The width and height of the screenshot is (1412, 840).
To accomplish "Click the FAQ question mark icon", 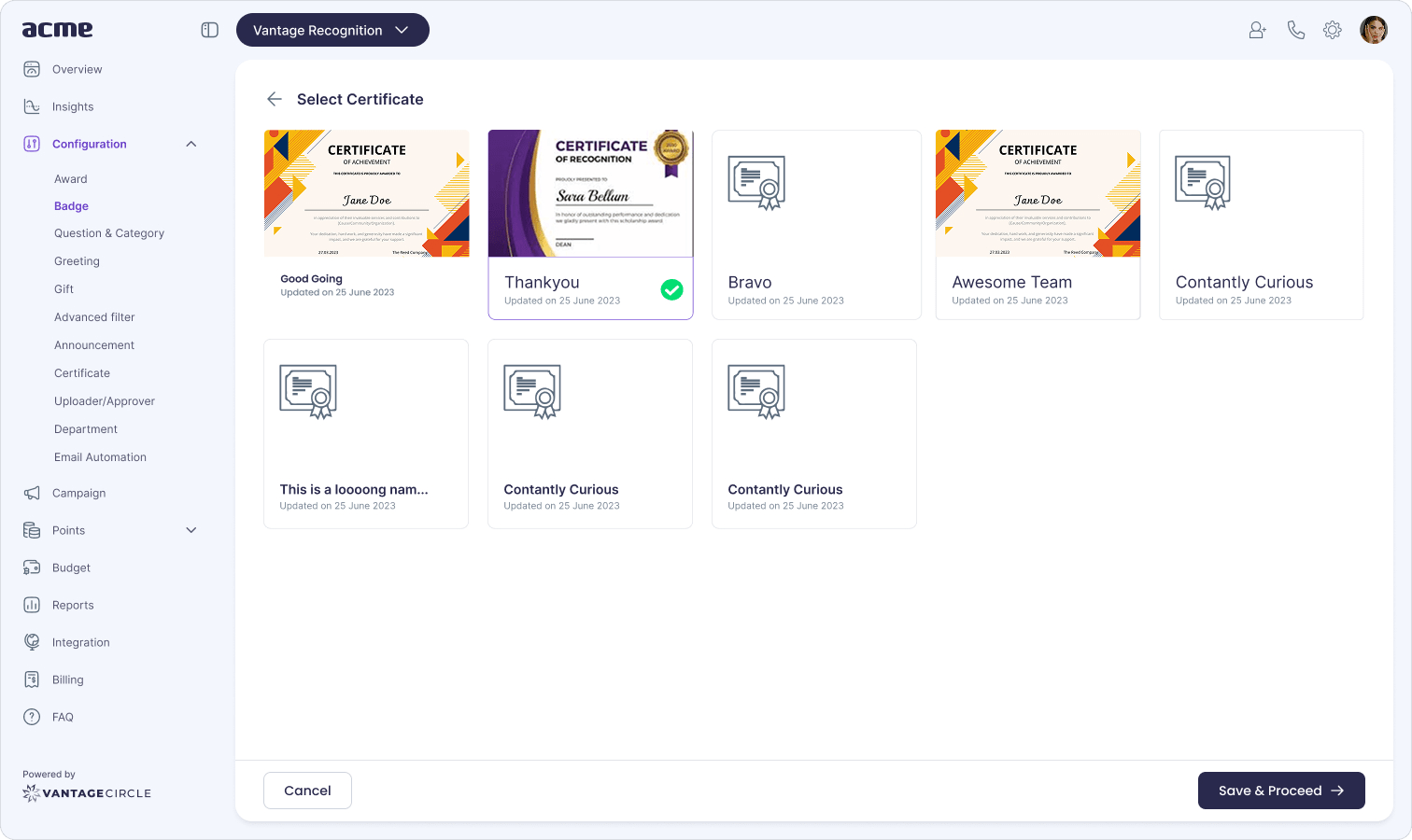I will pos(32,717).
